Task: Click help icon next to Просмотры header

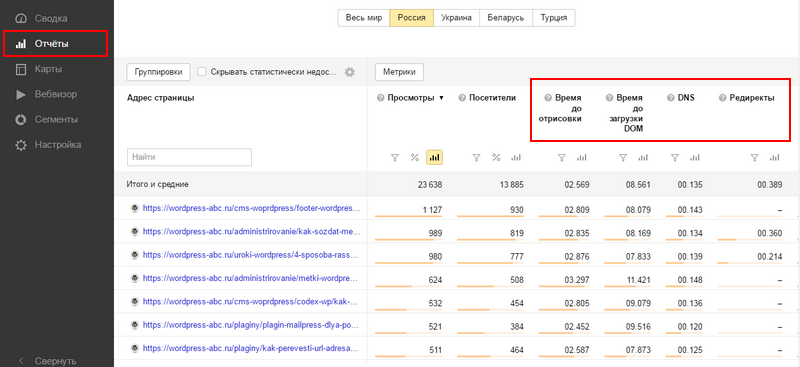Action: click(380, 98)
